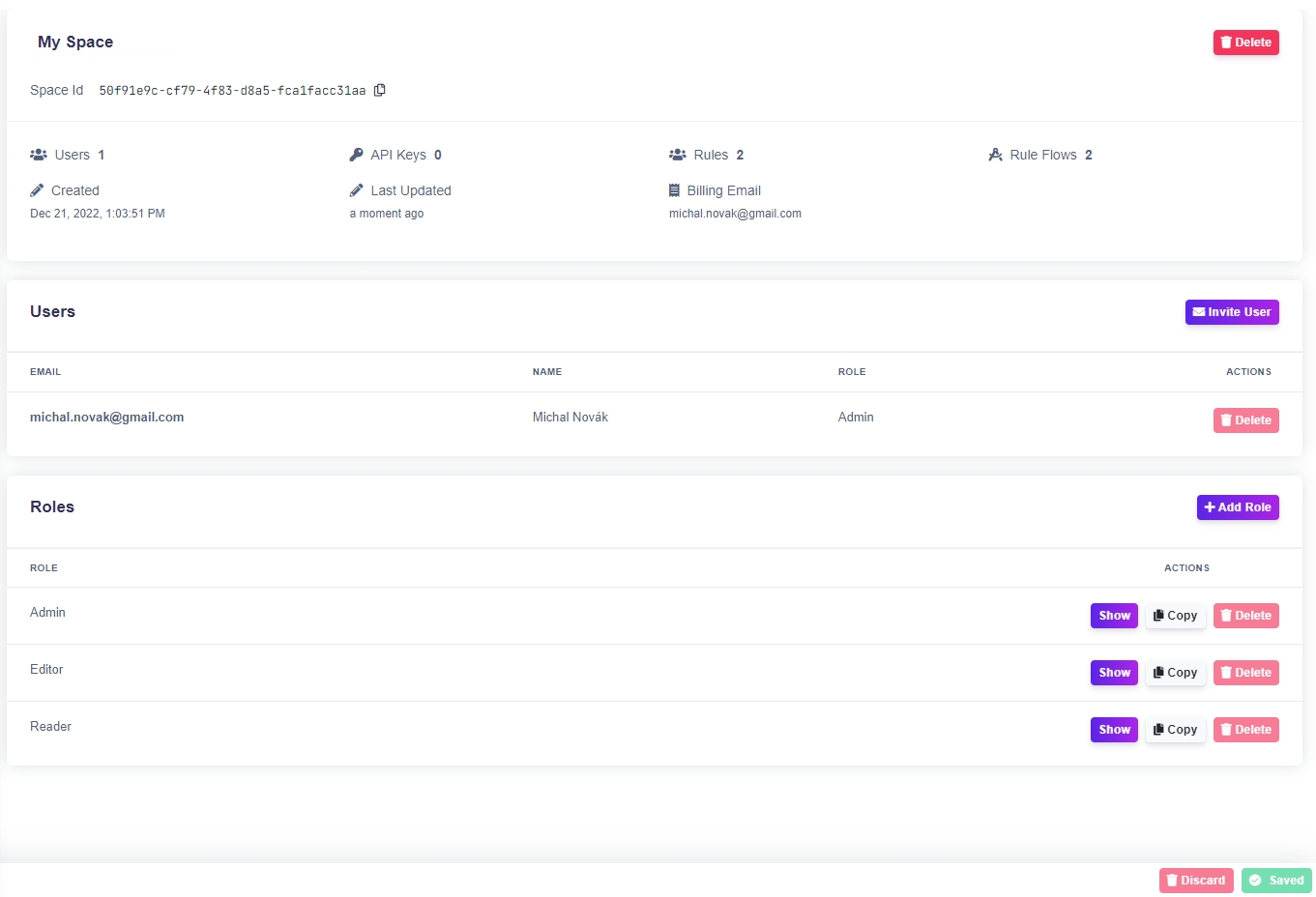Click the Billing Email icon

(x=674, y=190)
